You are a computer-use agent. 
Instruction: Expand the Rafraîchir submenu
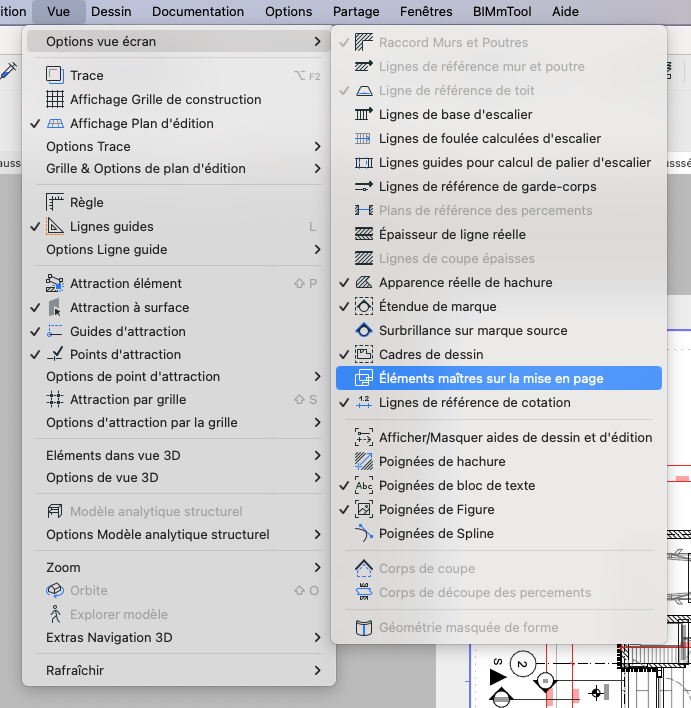178,671
